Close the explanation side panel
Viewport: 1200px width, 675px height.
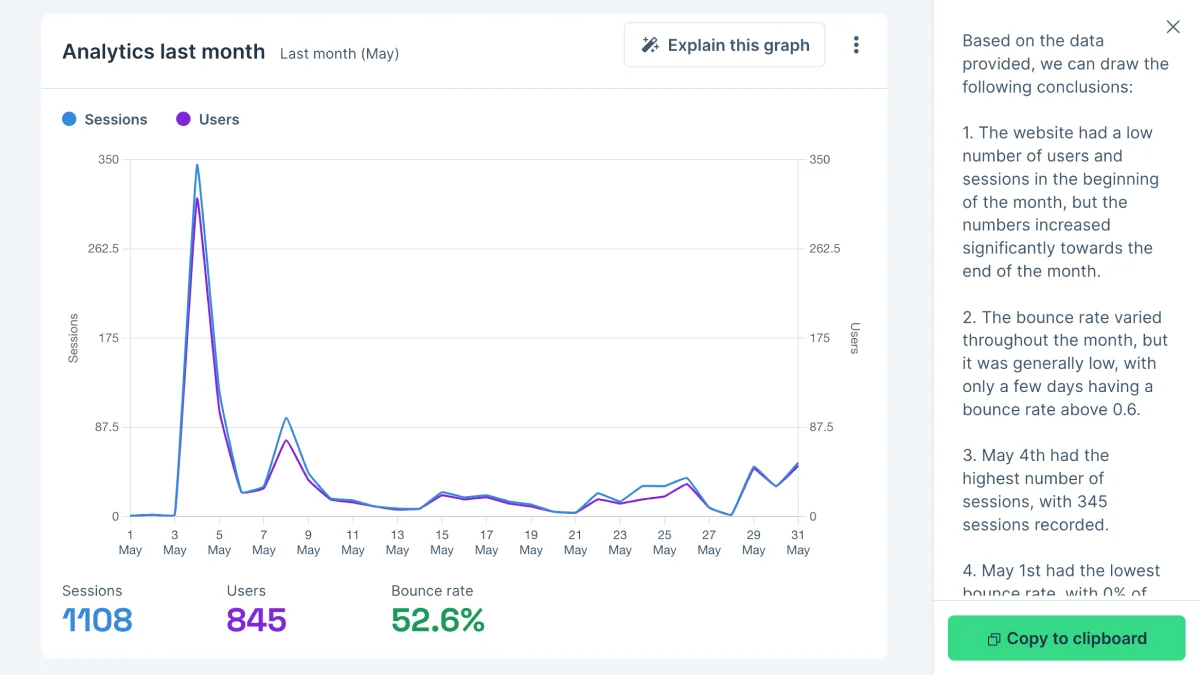click(x=1173, y=27)
